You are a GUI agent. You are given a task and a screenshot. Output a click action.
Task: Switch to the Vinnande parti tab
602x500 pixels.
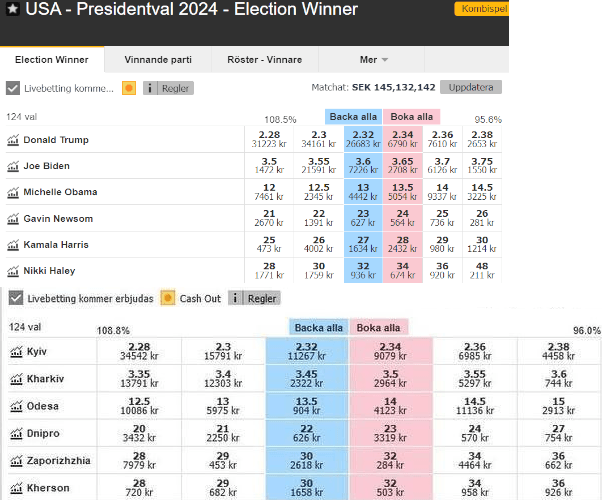coord(158,60)
